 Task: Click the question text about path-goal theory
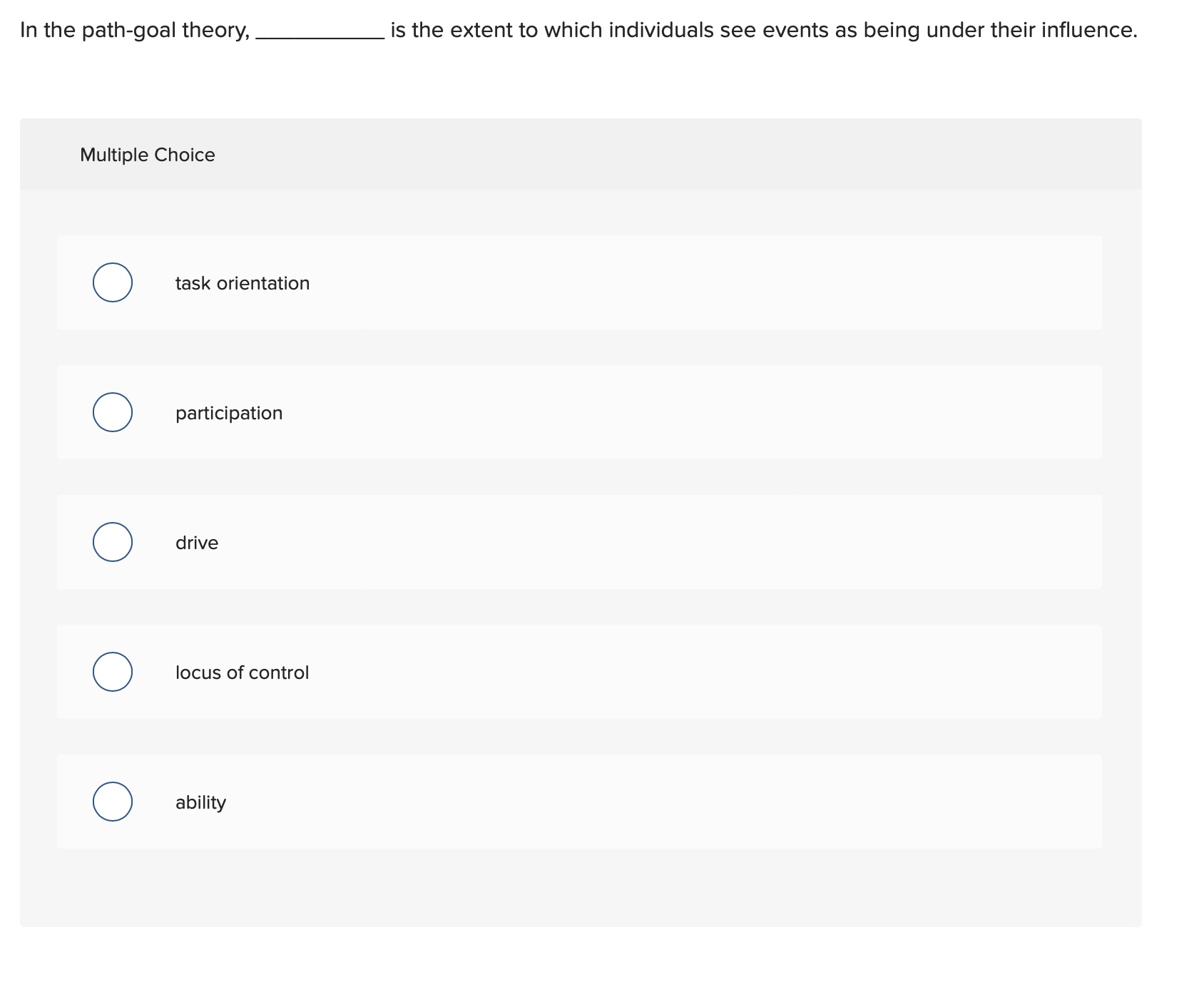pos(571,30)
